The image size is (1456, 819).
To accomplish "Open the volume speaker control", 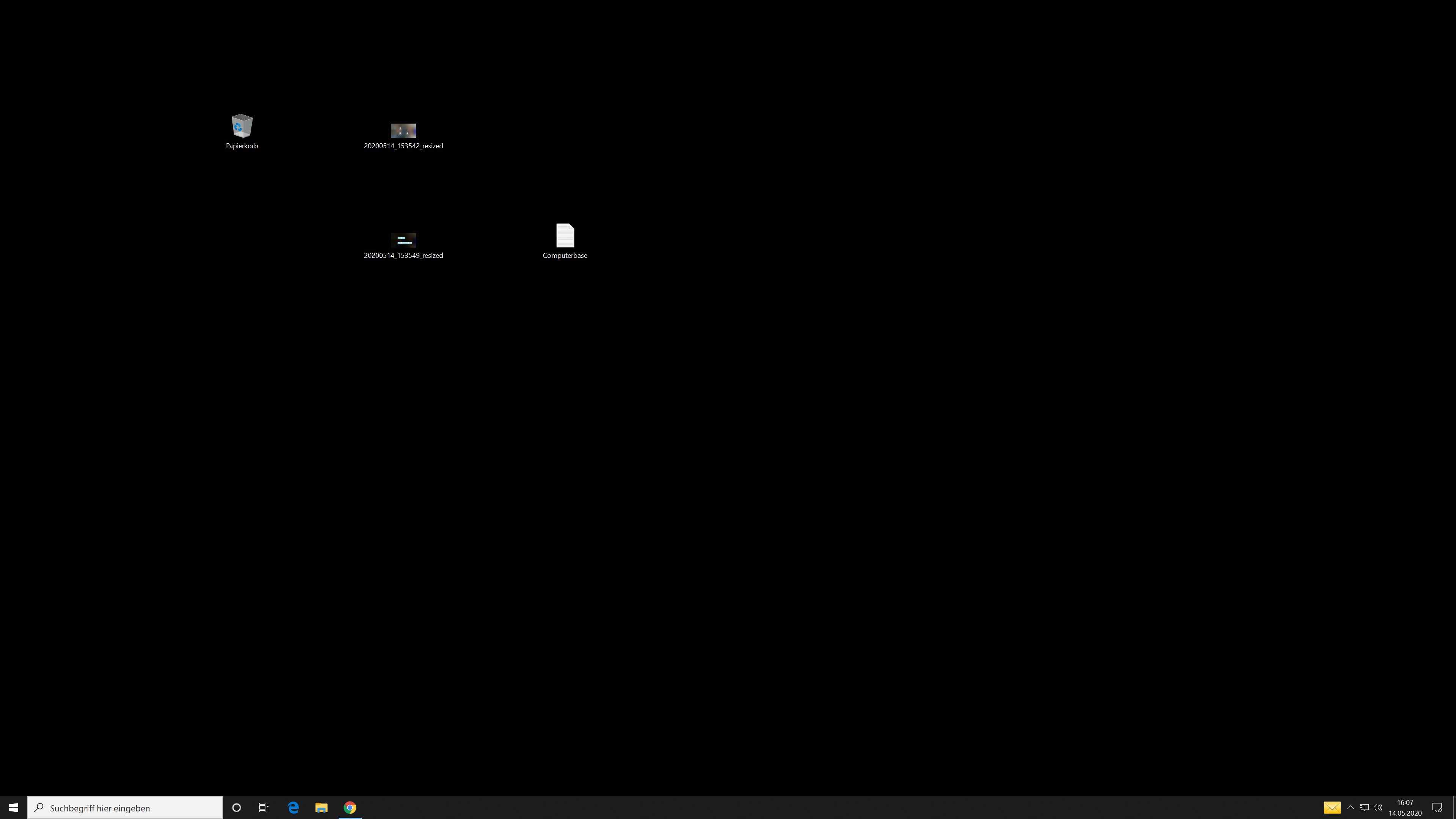I will 1378,808.
